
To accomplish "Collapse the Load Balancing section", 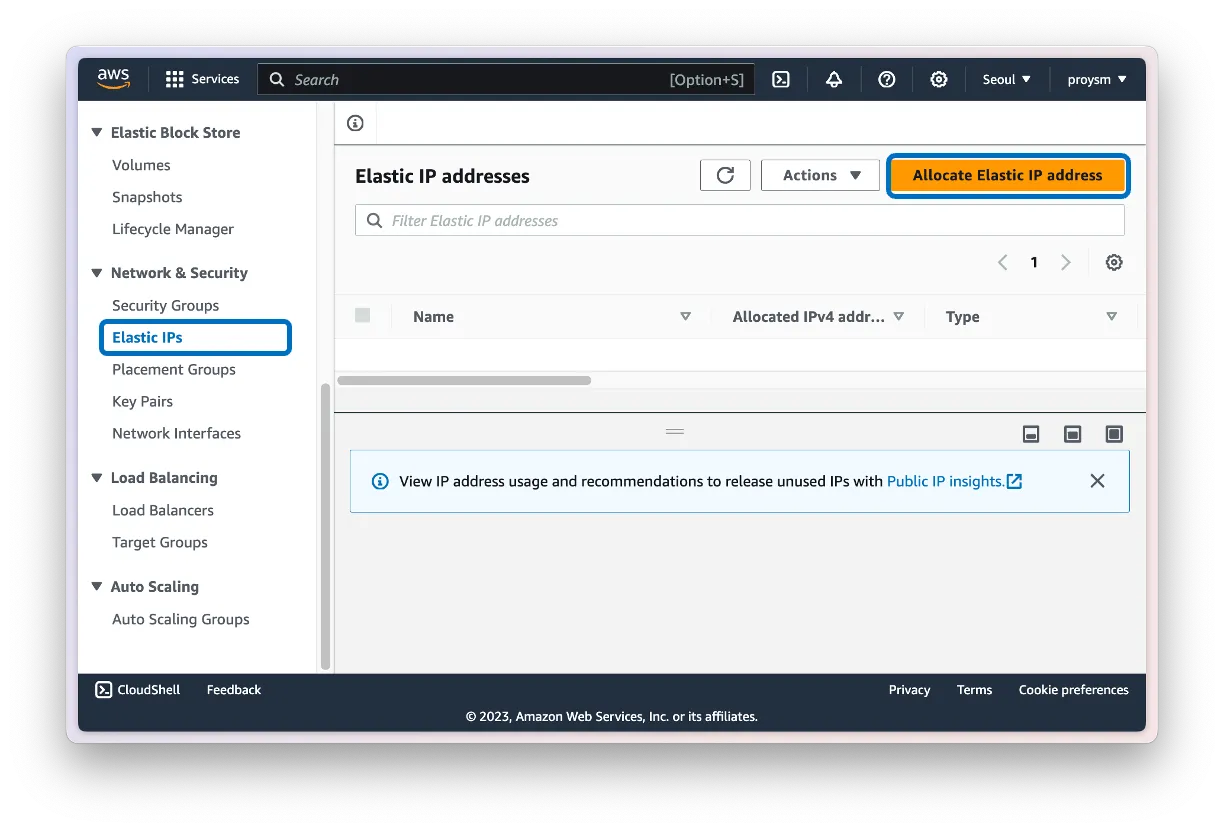I will click(97, 477).
